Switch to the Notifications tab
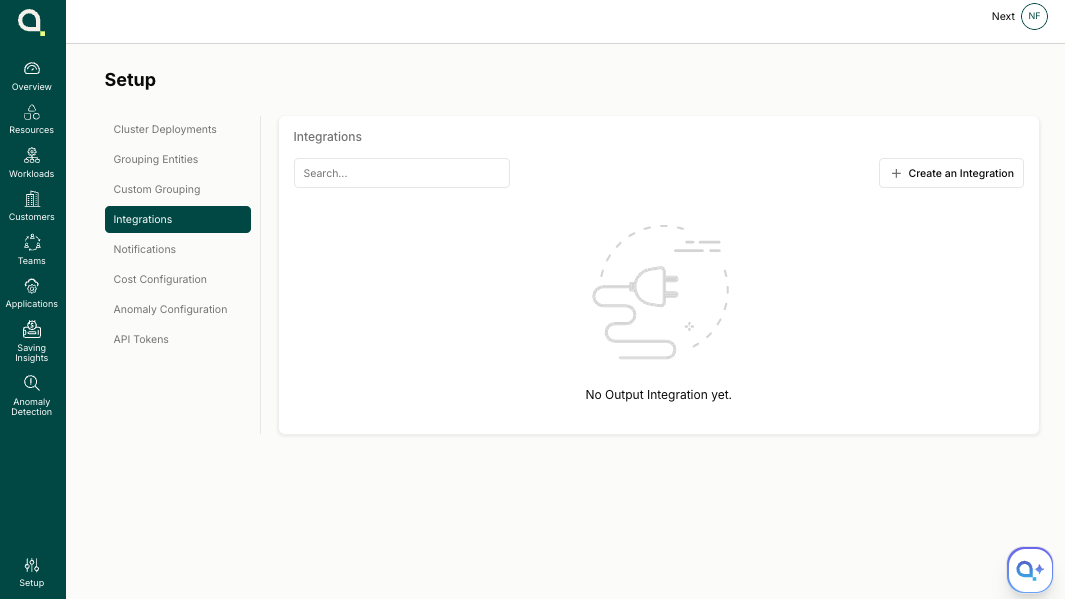The image size is (1065, 599). (178, 249)
